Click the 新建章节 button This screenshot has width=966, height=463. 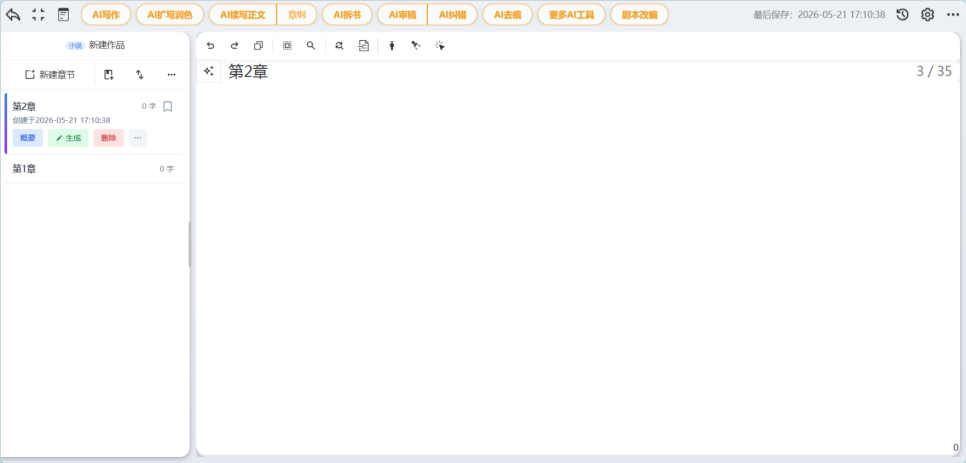(50, 74)
